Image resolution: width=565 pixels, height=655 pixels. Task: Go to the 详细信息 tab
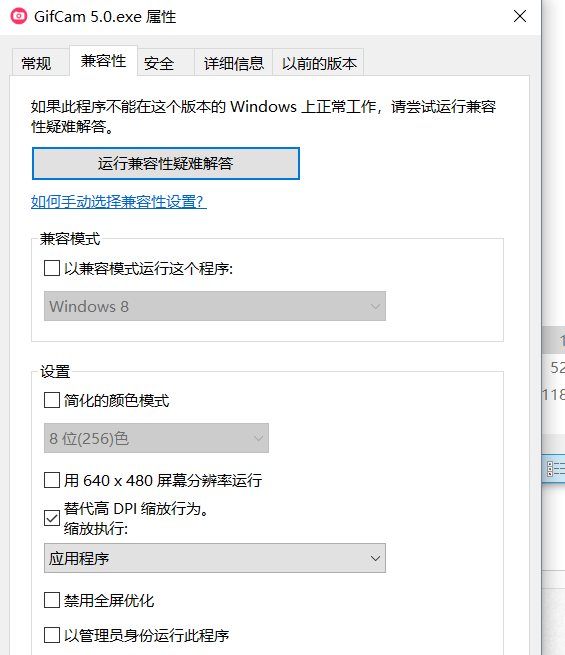click(x=233, y=63)
